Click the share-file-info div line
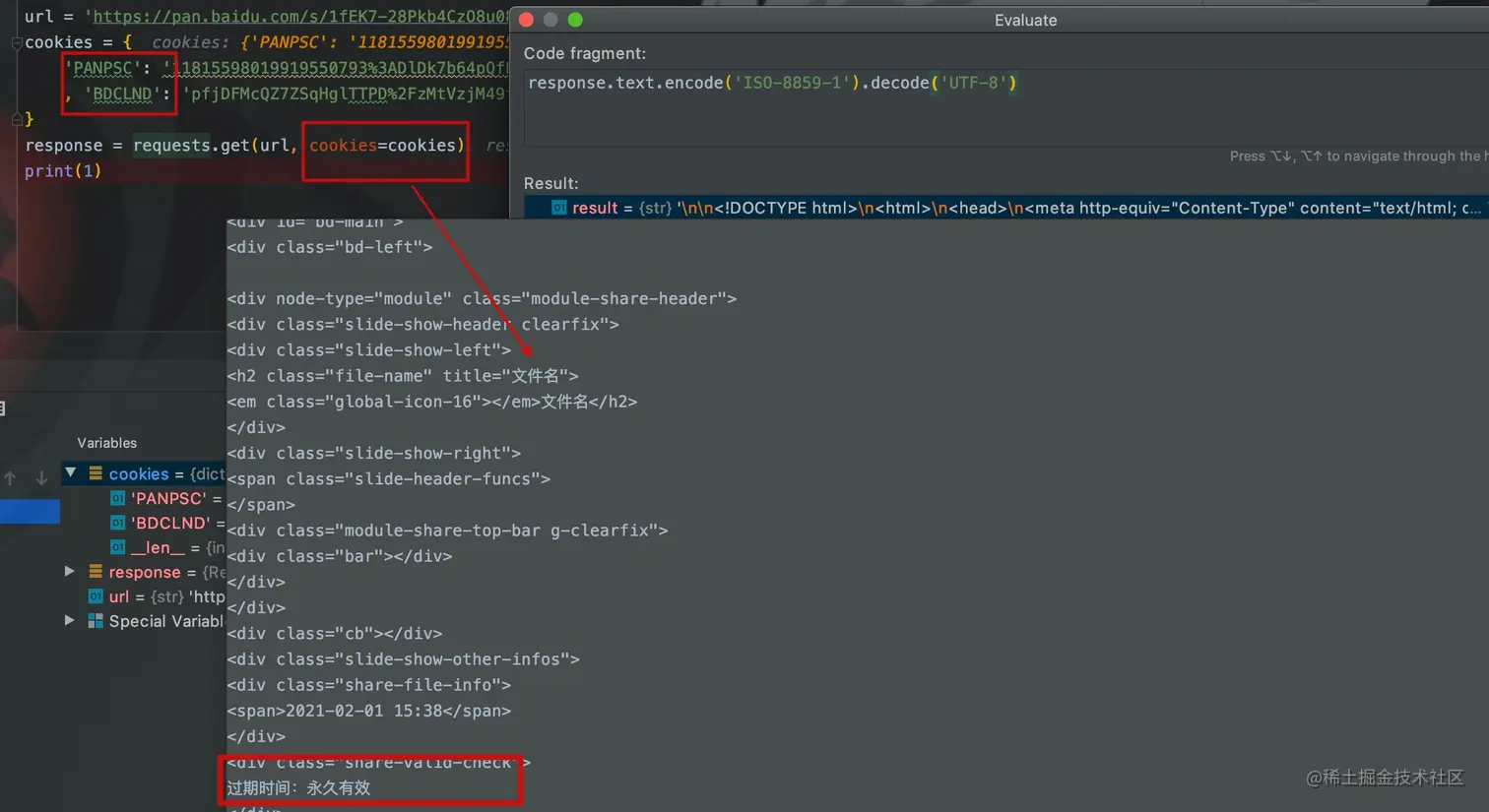This screenshot has width=1489, height=812. click(x=368, y=685)
